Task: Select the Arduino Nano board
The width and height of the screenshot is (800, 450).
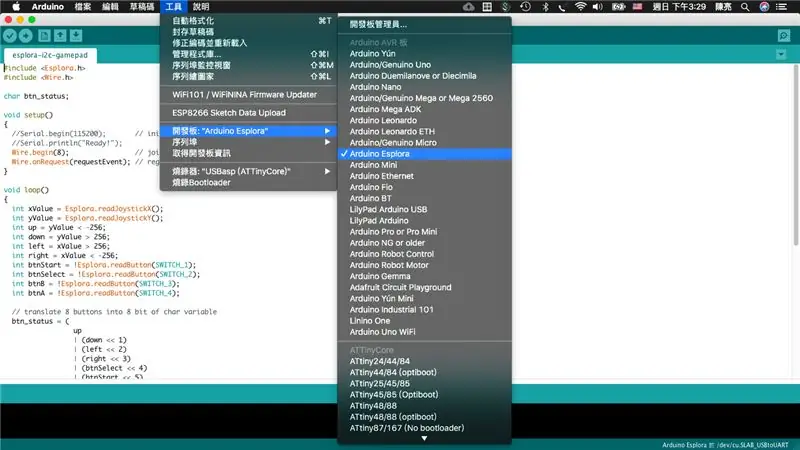Action: tap(424, 87)
